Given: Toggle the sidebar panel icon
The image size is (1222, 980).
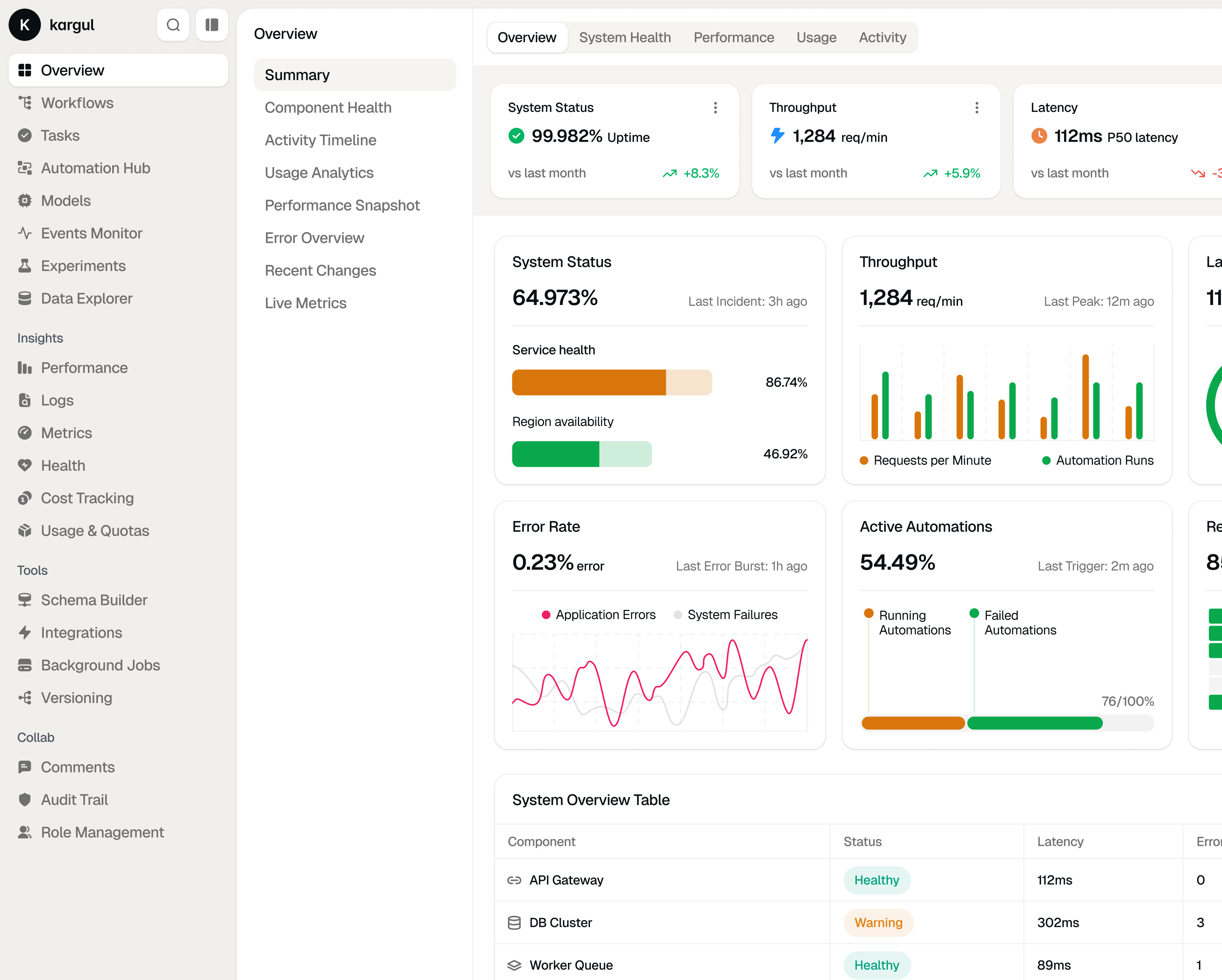Looking at the screenshot, I should click(x=212, y=25).
